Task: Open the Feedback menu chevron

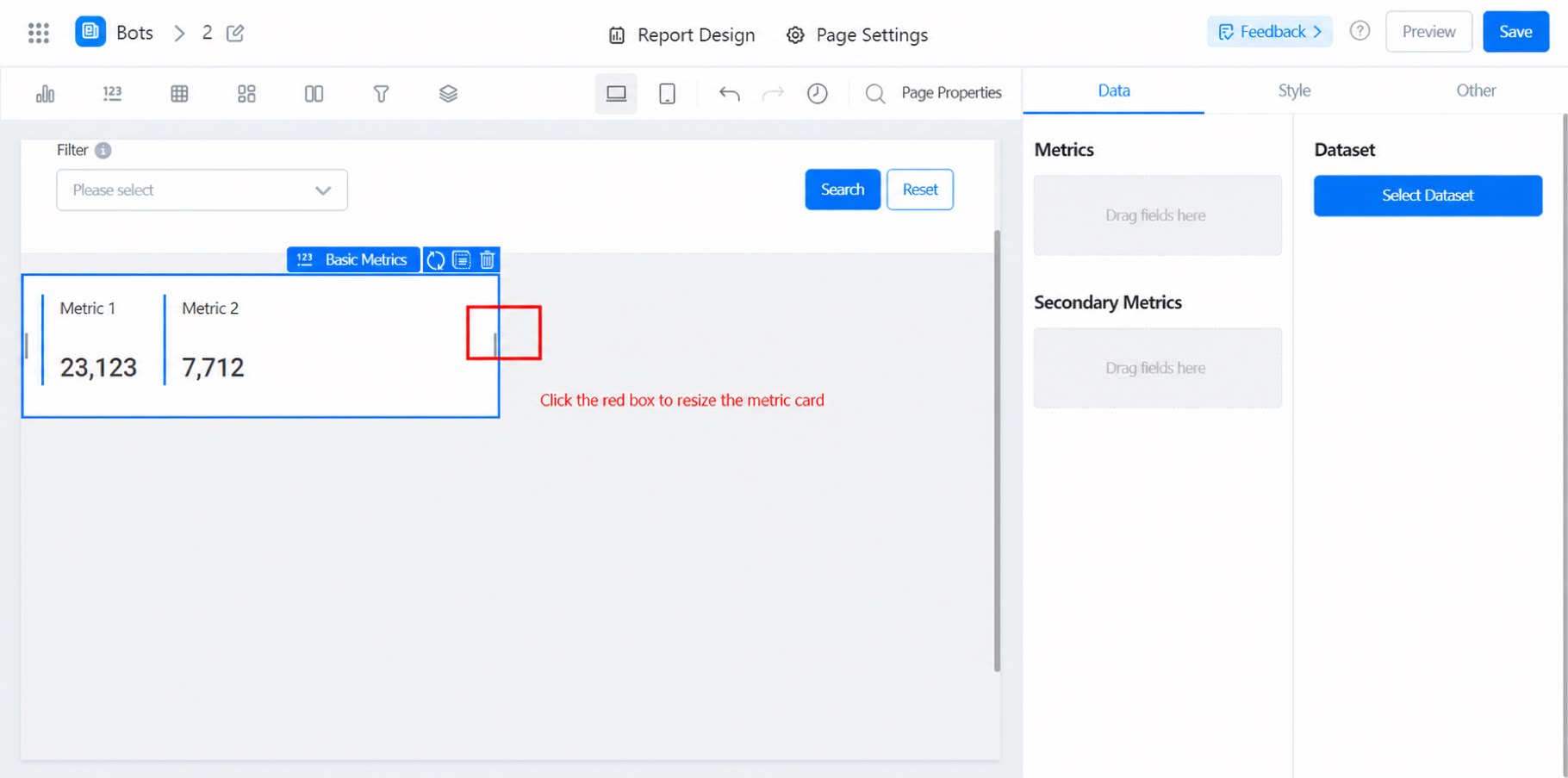Action: click(1317, 32)
